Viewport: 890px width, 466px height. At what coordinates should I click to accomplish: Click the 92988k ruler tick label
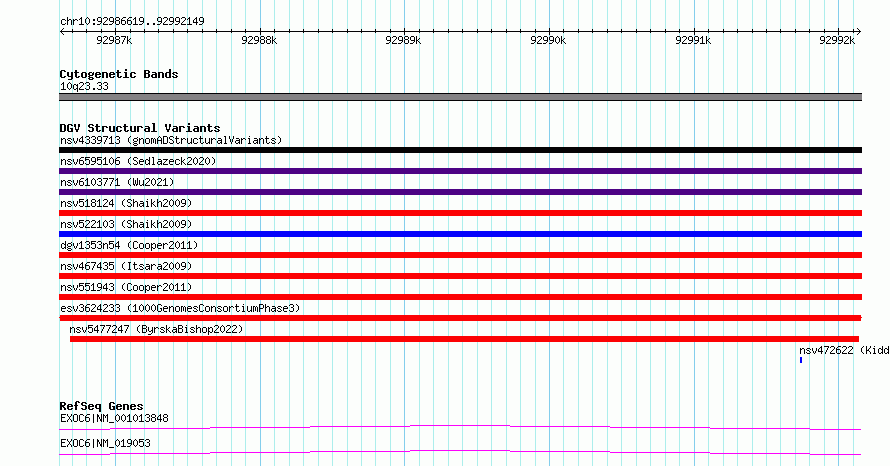point(259,40)
